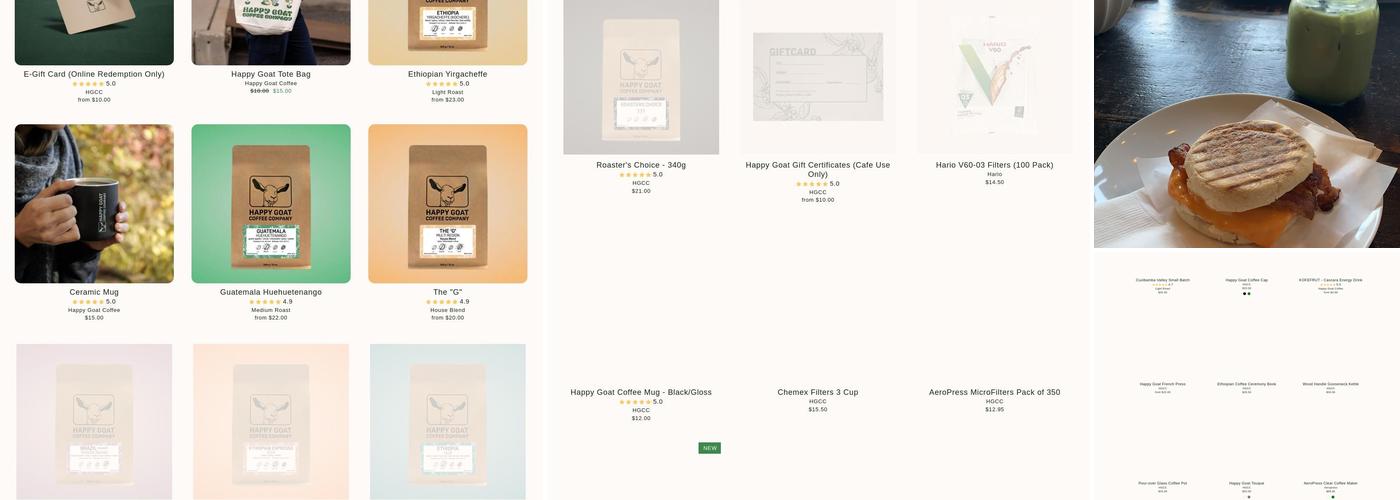Click the Ceramic Mug star rating

[x=94, y=301]
